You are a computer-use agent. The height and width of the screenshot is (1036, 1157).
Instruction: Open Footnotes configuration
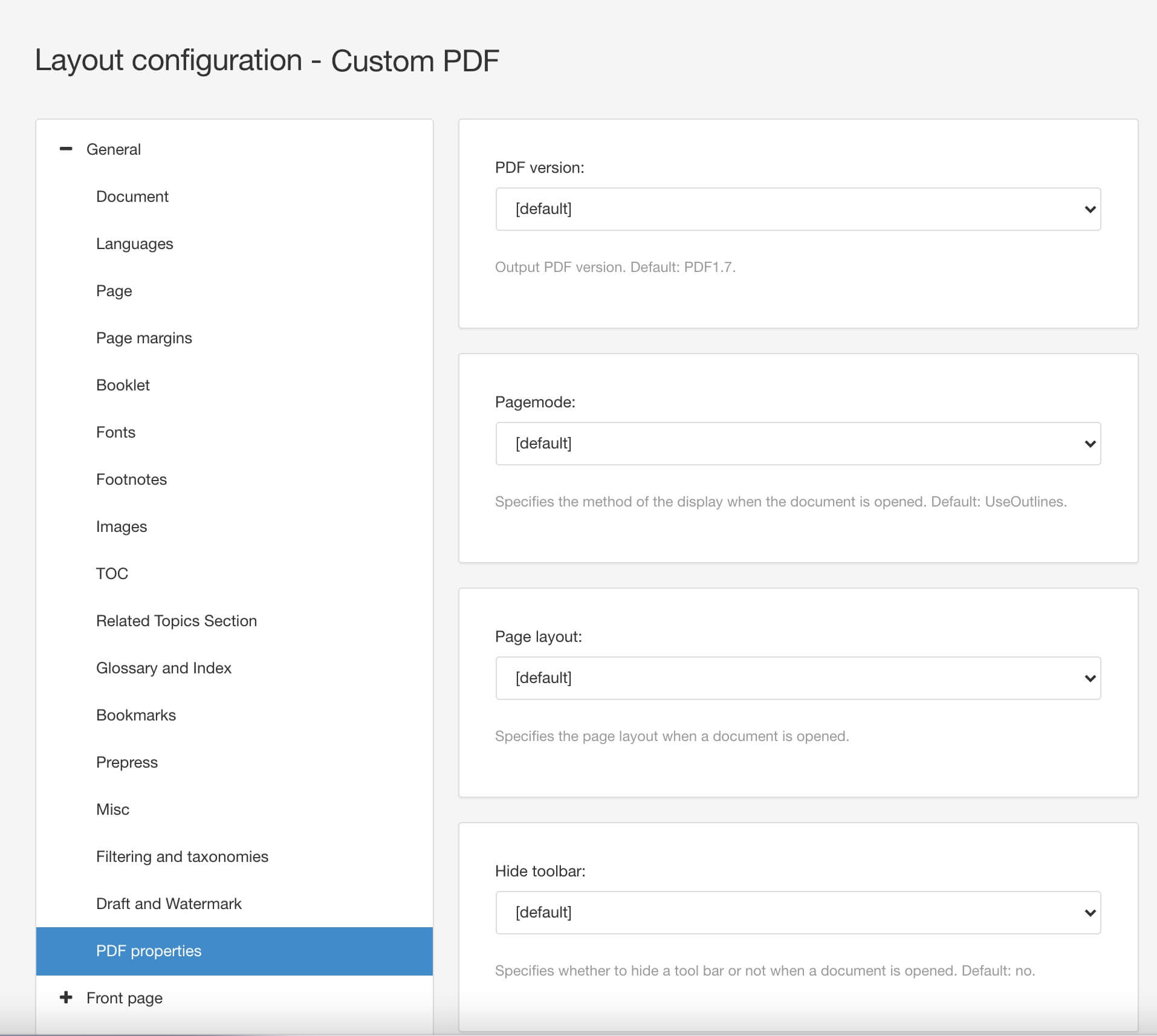[131, 479]
